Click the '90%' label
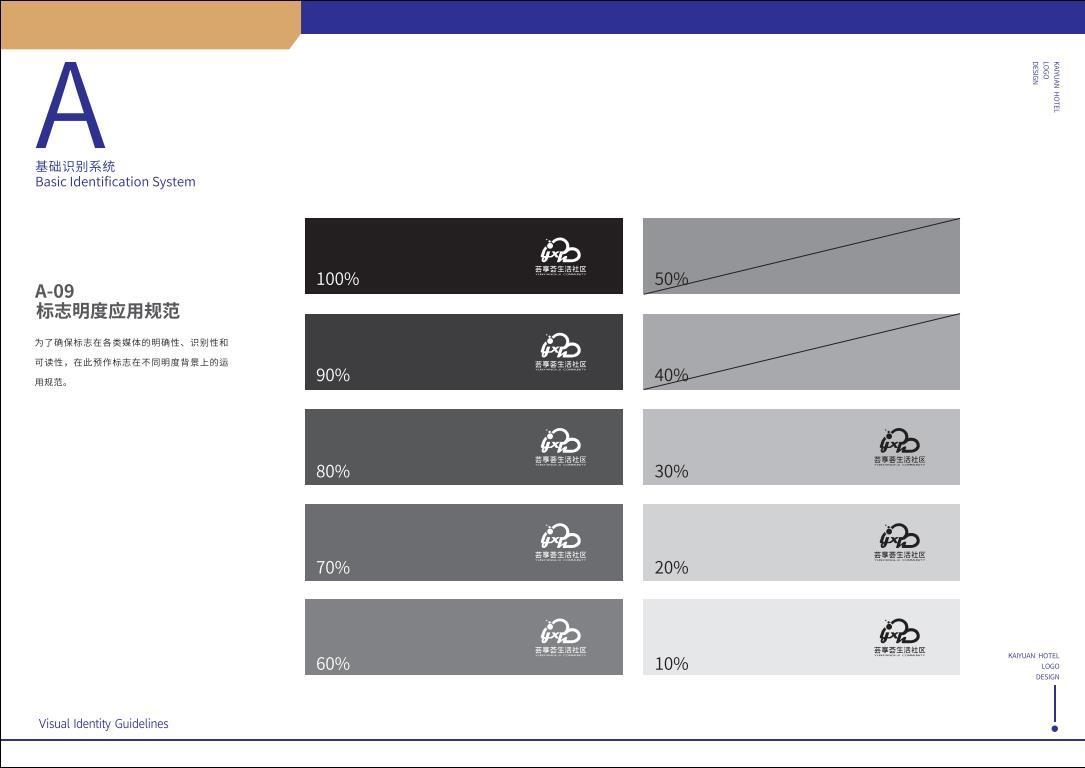This screenshot has width=1085, height=768. tap(333, 375)
